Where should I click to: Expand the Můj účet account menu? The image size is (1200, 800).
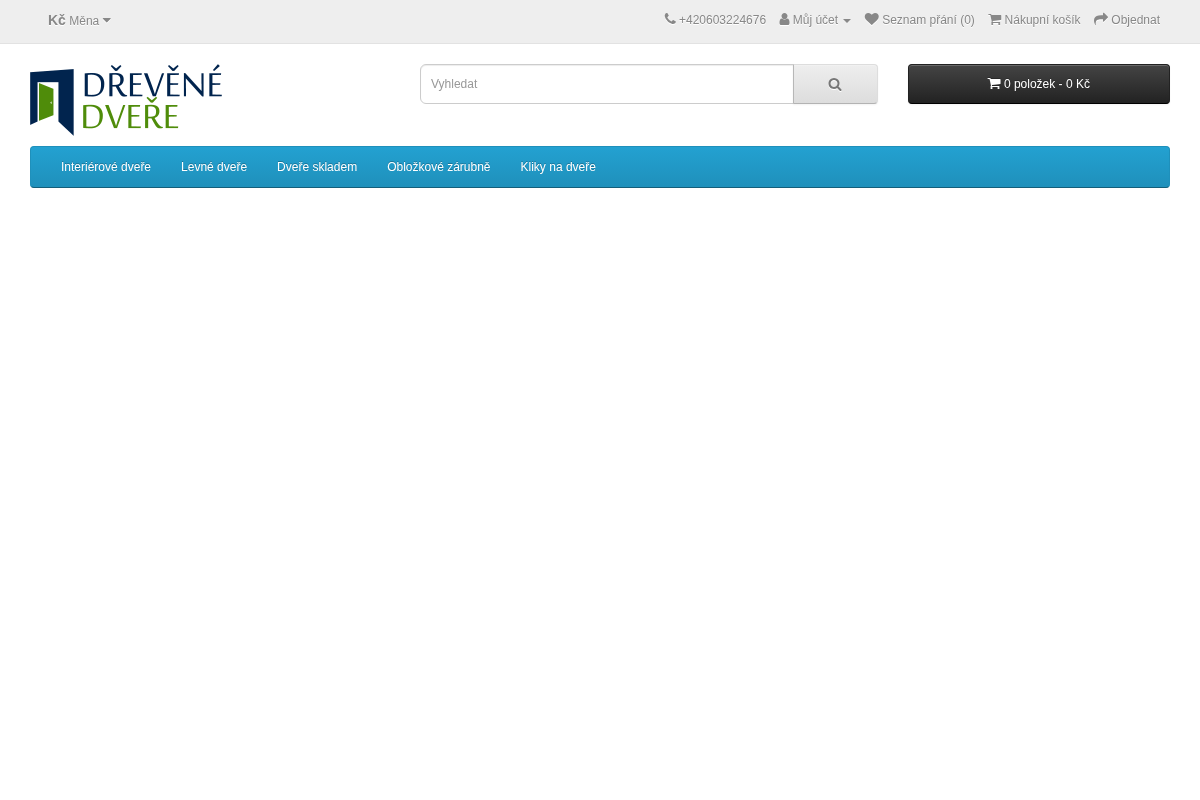pyautogui.click(x=815, y=20)
